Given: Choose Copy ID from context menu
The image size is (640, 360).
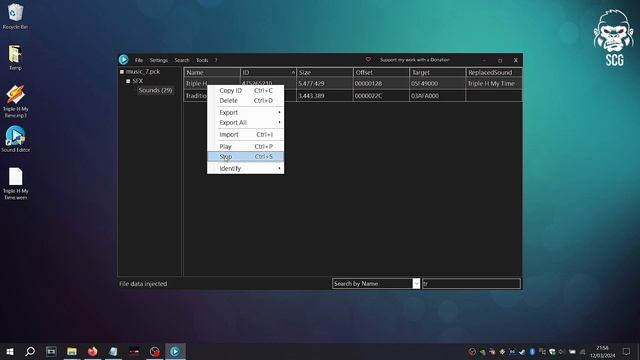Looking at the screenshot, I should (246, 90).
